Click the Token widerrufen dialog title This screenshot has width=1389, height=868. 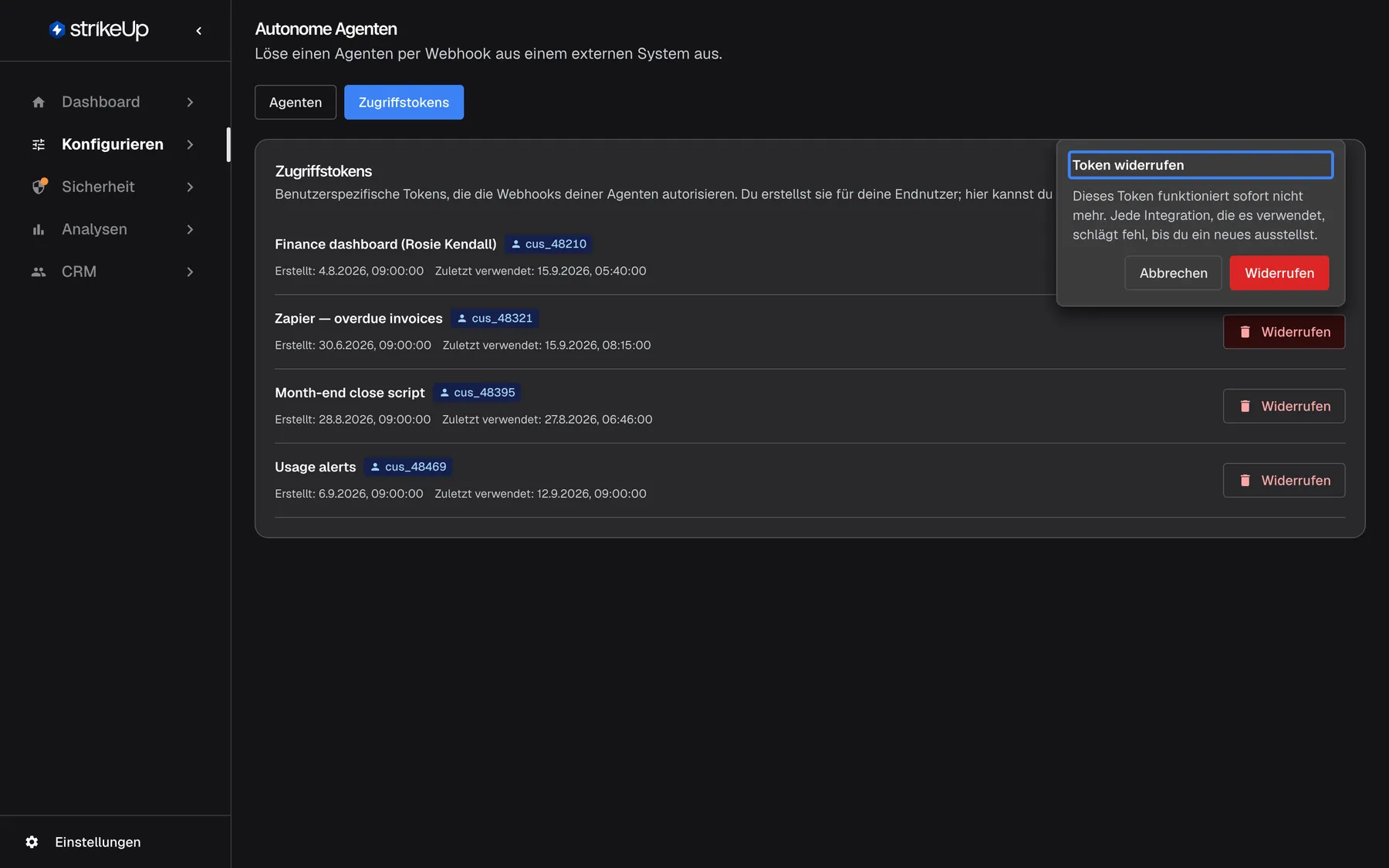1128,165
